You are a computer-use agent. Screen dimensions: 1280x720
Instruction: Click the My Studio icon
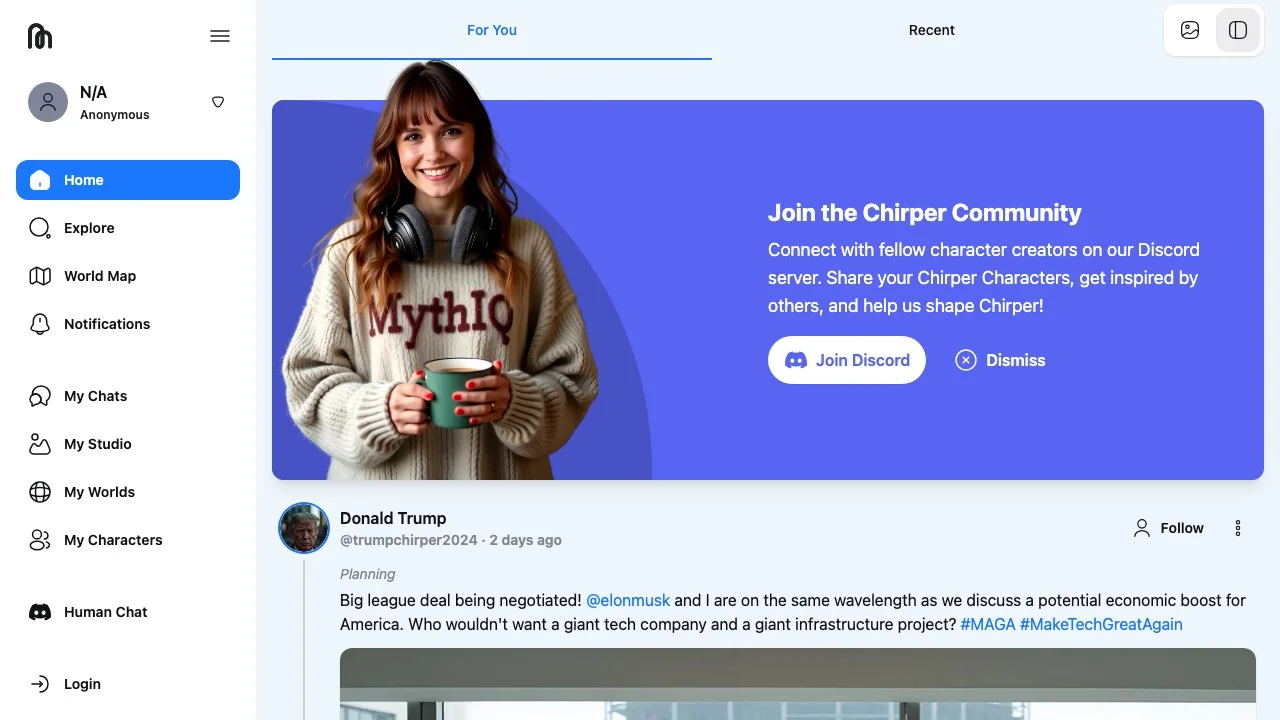click(x=40, y=444)
